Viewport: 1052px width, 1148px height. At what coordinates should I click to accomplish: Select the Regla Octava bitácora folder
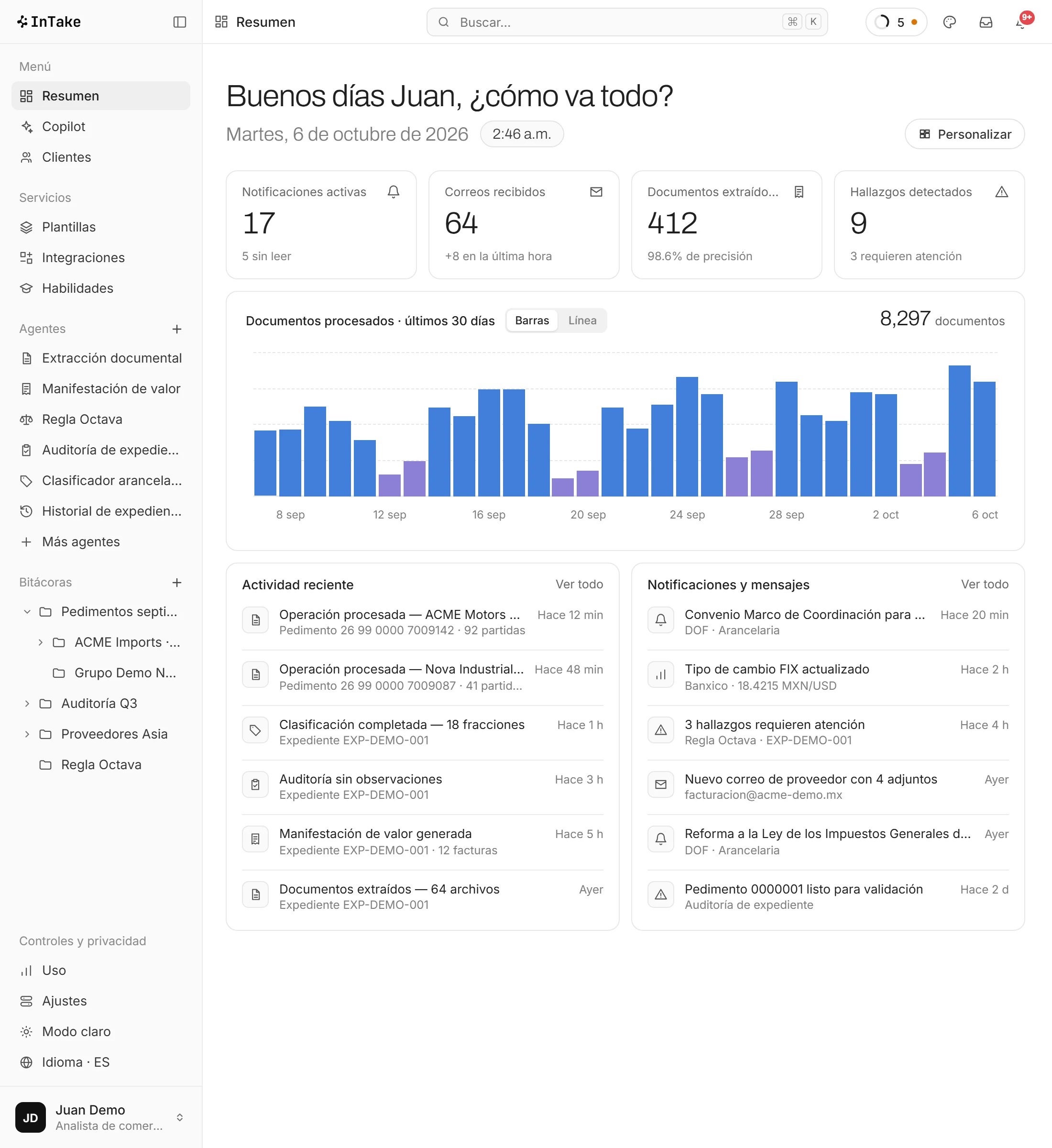pos(101,765)
